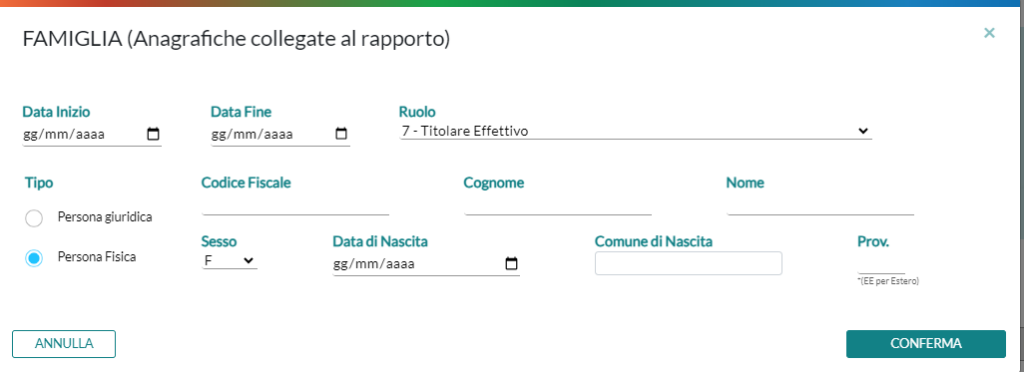Click the ANNULLA button
Viewport: 1024px width, 372px height.
(x=64, y=344)
